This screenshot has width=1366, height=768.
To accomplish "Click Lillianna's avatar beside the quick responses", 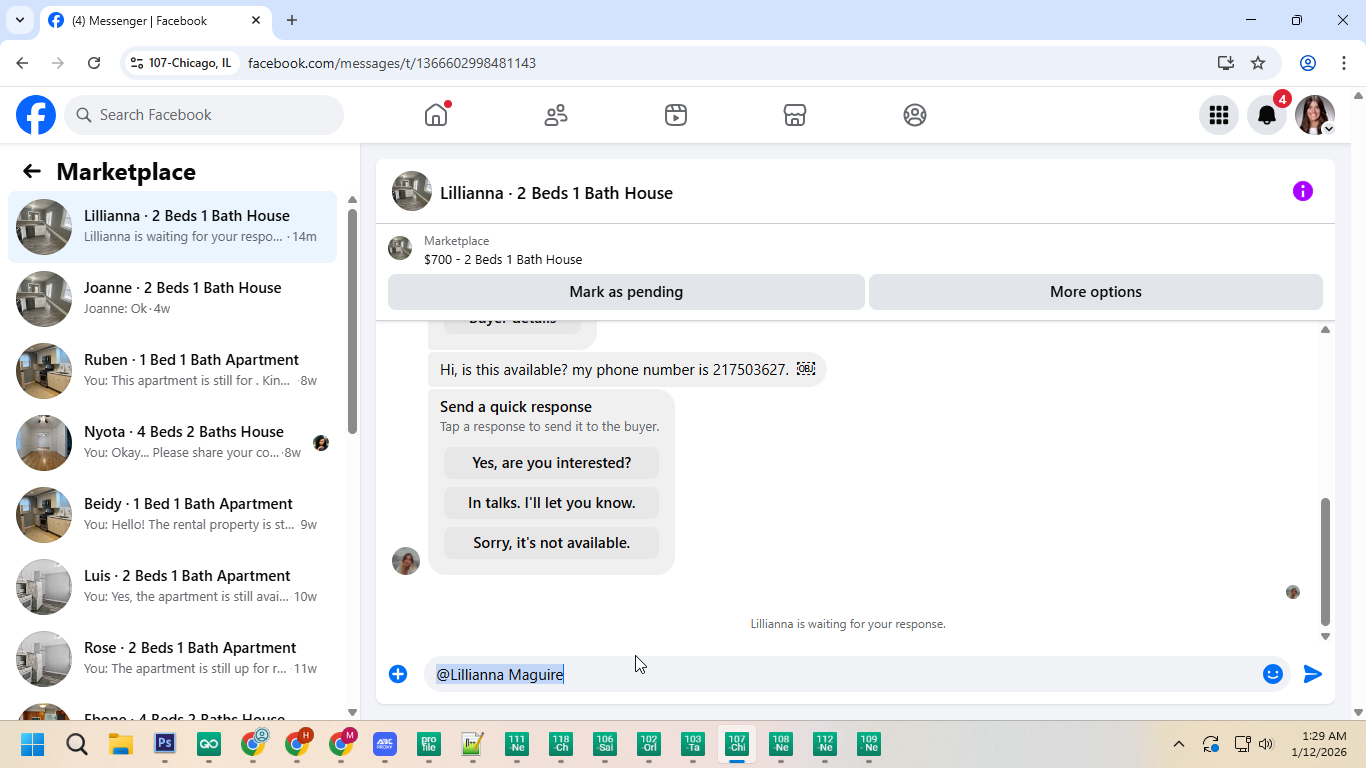I will click(406, 561).
